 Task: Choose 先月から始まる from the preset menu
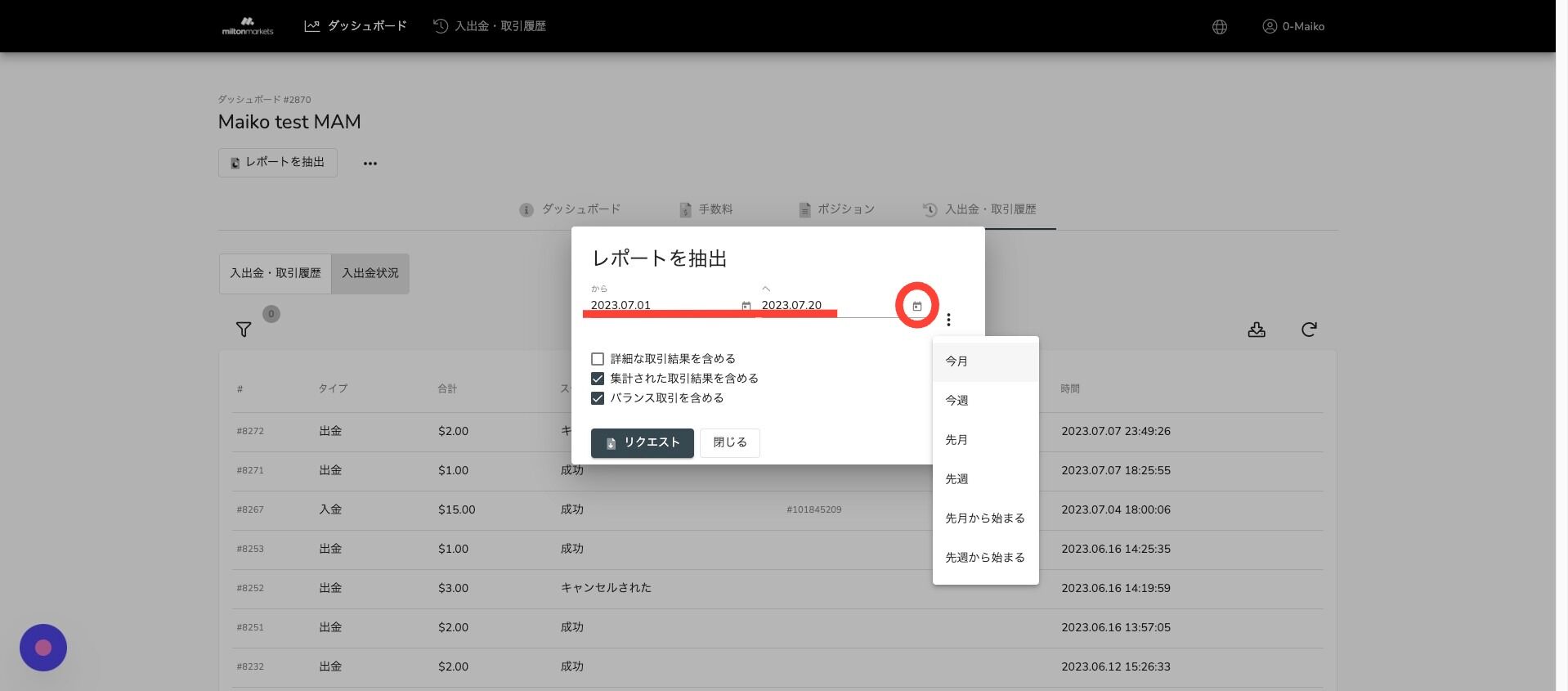(x=985, y=518)
